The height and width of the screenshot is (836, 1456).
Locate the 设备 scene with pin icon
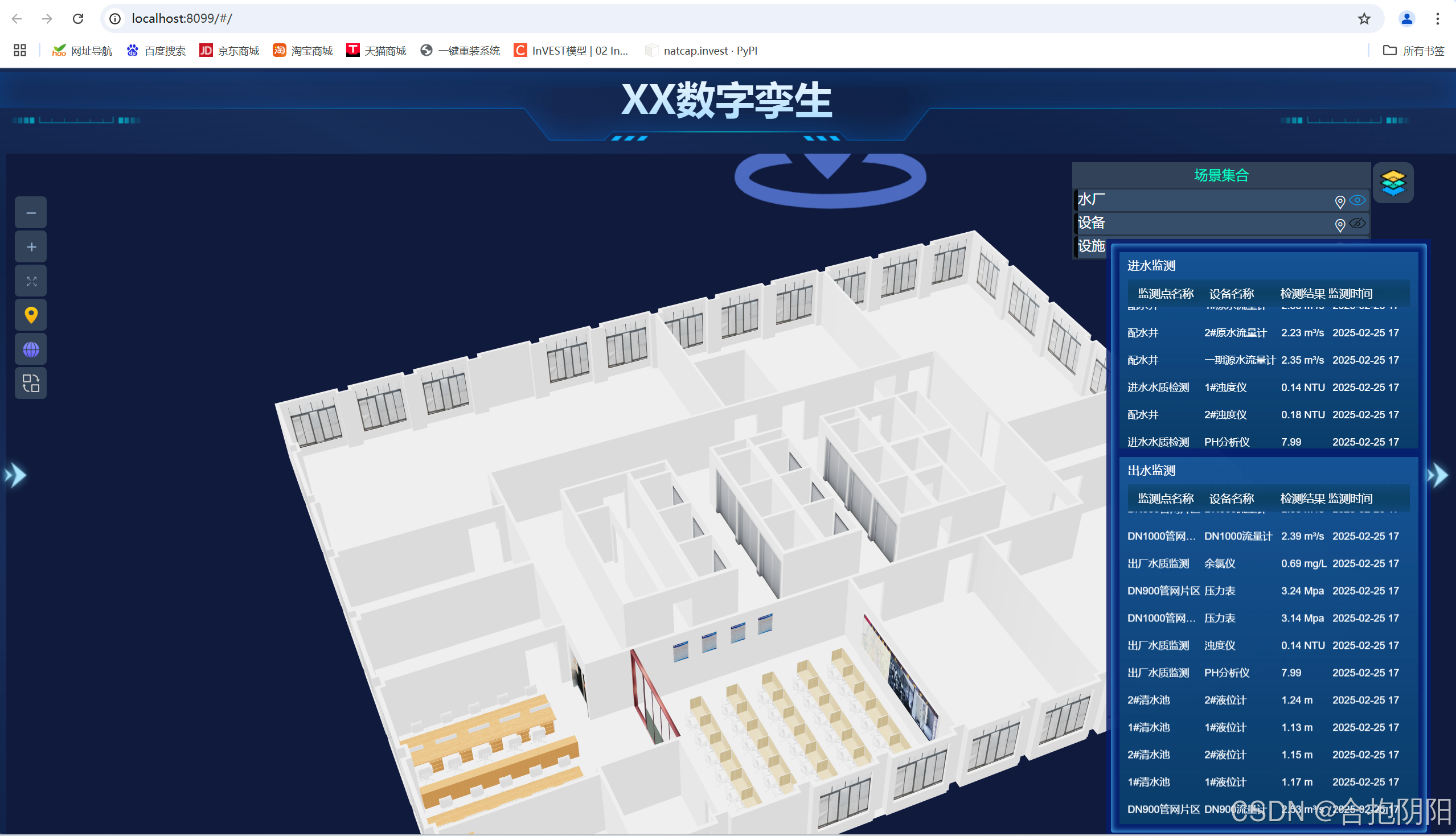pos(1339,225)
